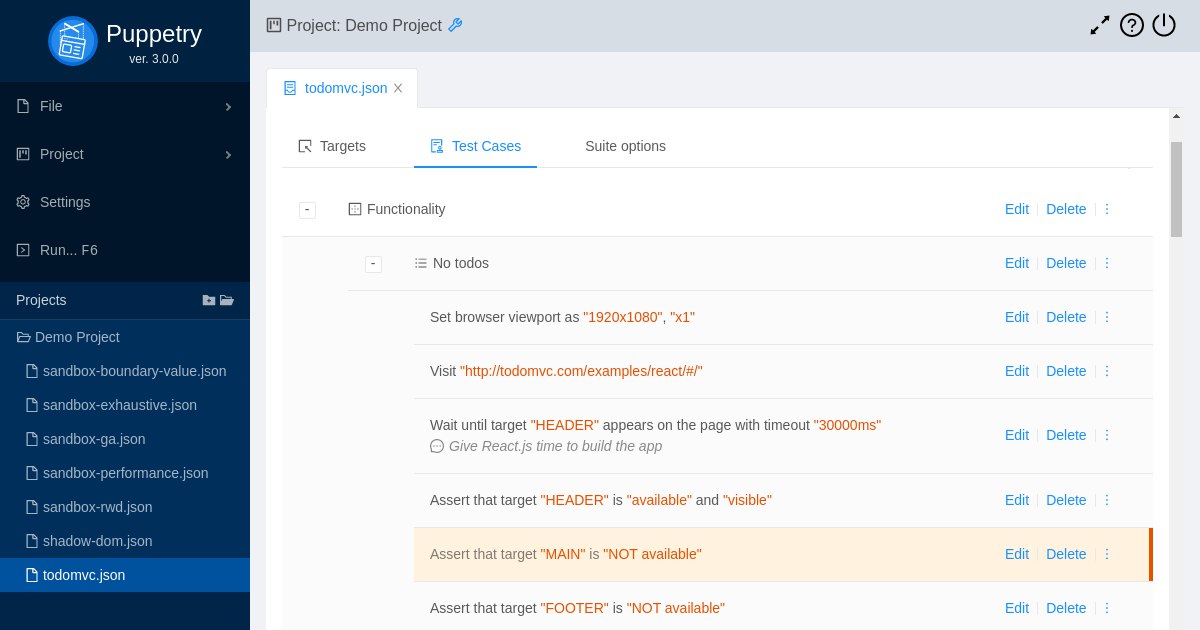Delete the Functionality group

click(x=1066, y=209)
